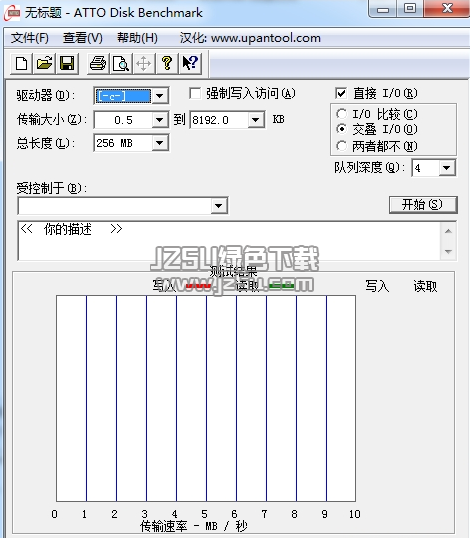The height and width of the screenshot is (538, 470).
Task: Open the 文件(F) menu
Action: click(30, 38)
